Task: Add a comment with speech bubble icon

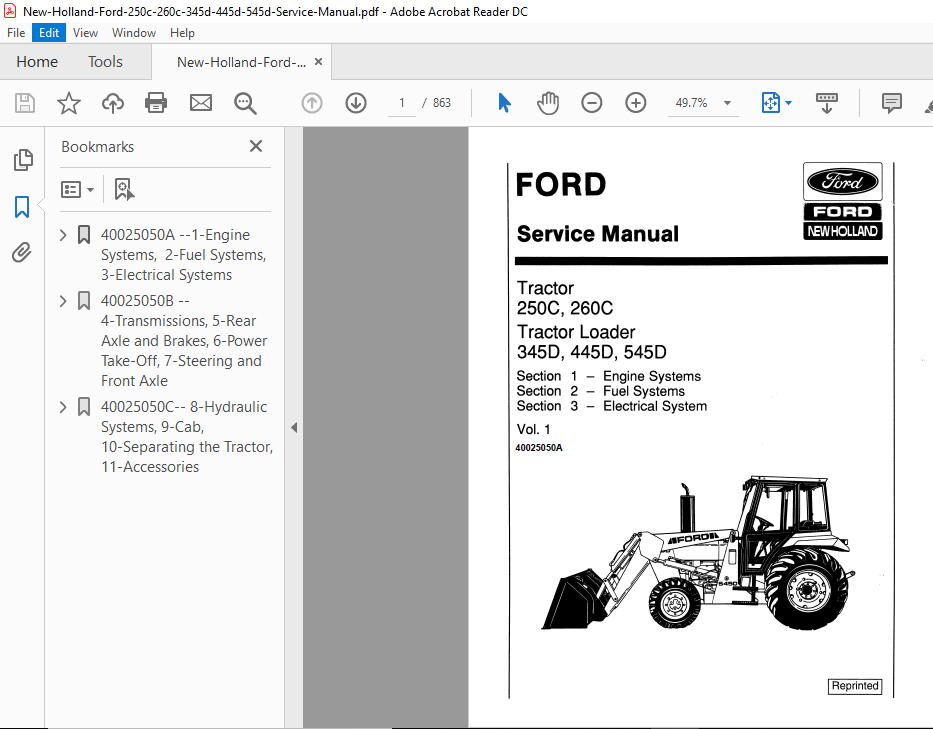Action: pos(891,103)
